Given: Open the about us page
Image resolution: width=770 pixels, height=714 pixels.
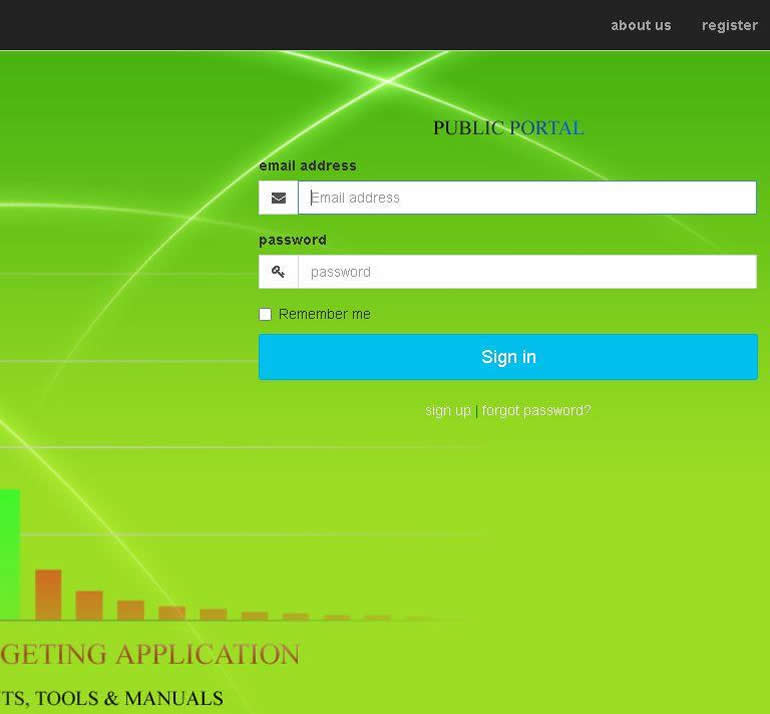Looking at the screenshot, I should click(640, 25).
